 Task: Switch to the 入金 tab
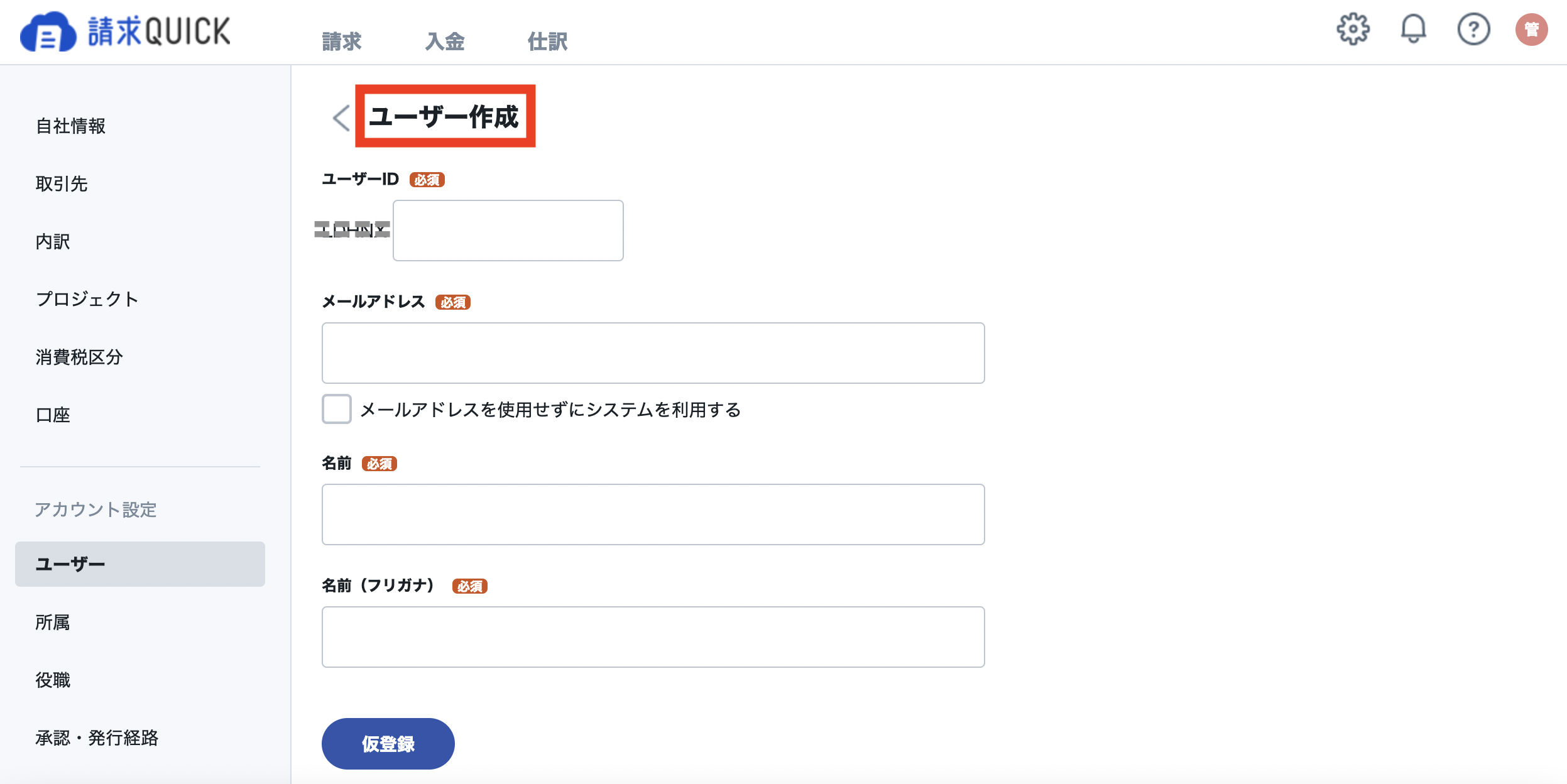[445, 41]
